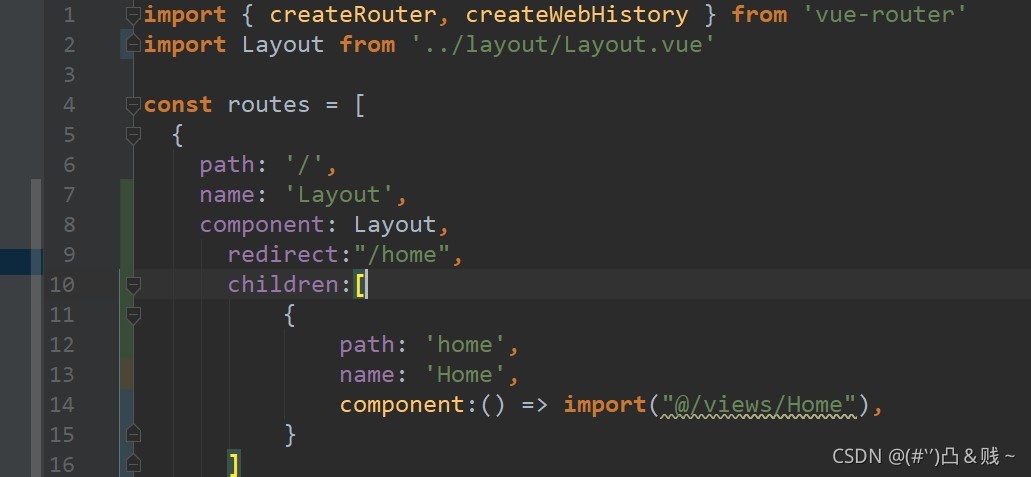Click the blue change marker beside line 14
Viewport: 1031px width, 477px height.
126,405
